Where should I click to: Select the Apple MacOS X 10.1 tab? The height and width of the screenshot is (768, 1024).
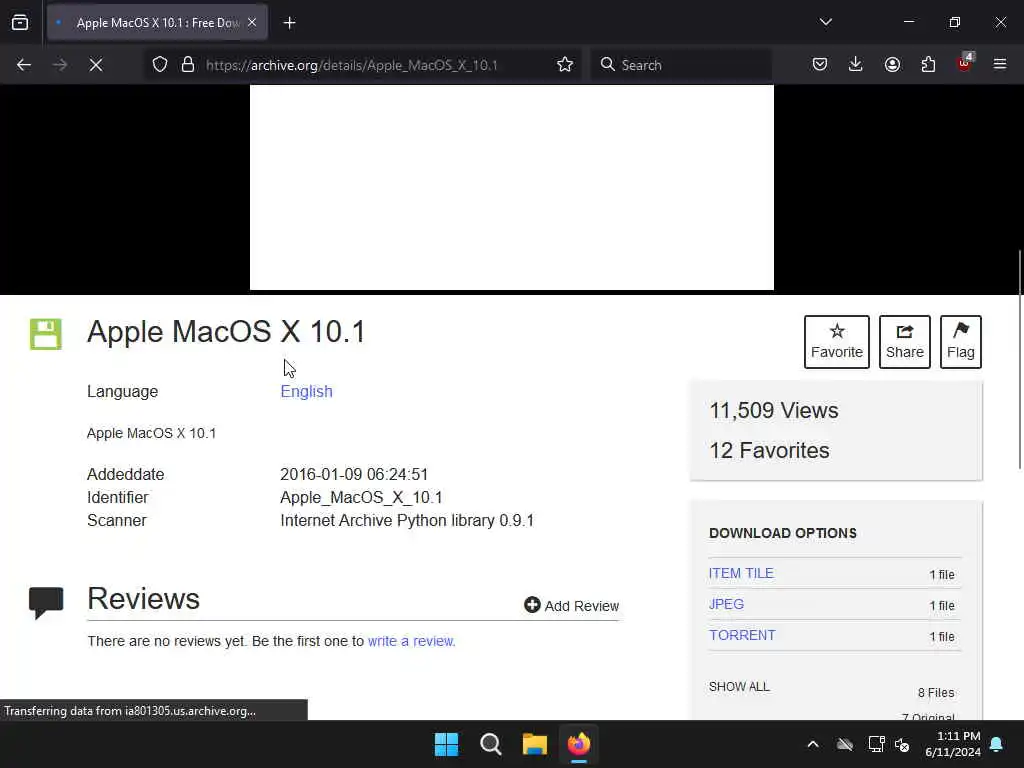(x=157, y=23)
